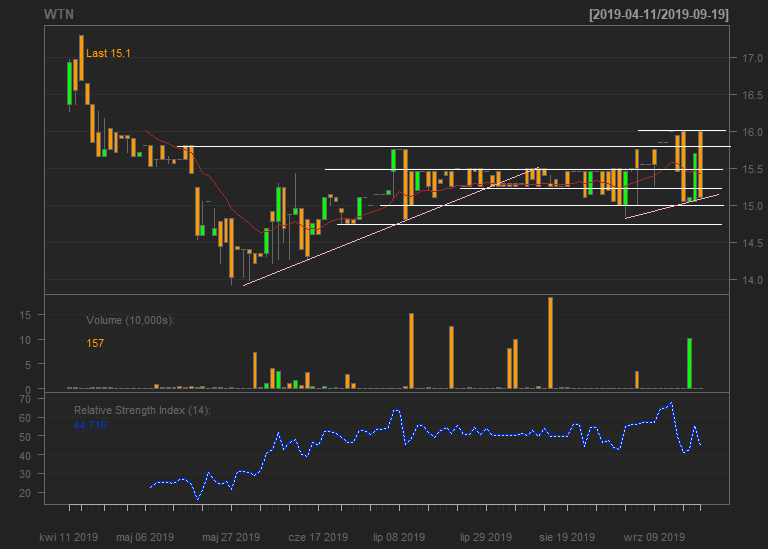768x549 pixels.
Task: Click the 'maj 06 2019' date label
Action: [145, 537]
